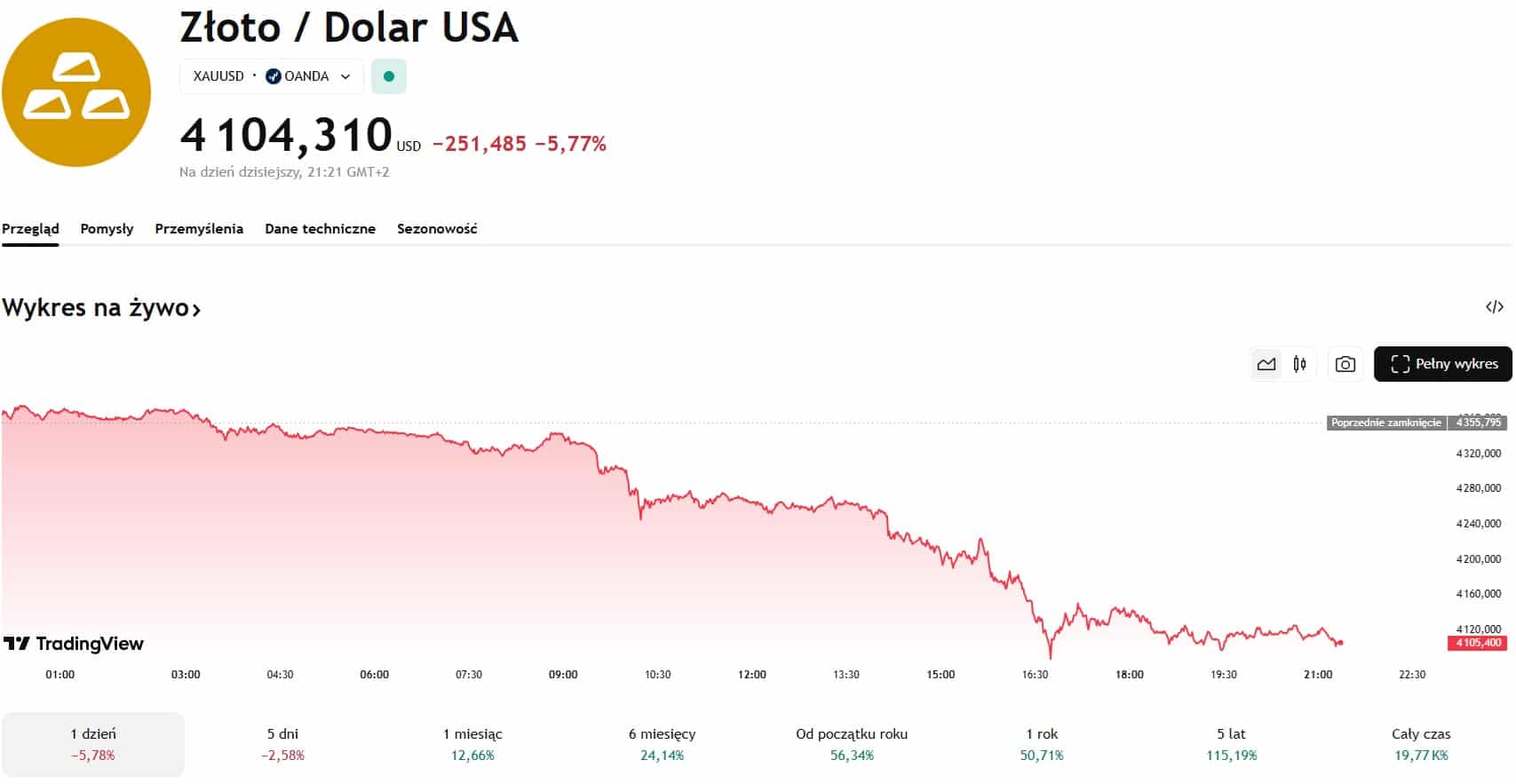Select the 1 miesiąc time range
This screenshot has width=1516, height=784.
[472, 744]
